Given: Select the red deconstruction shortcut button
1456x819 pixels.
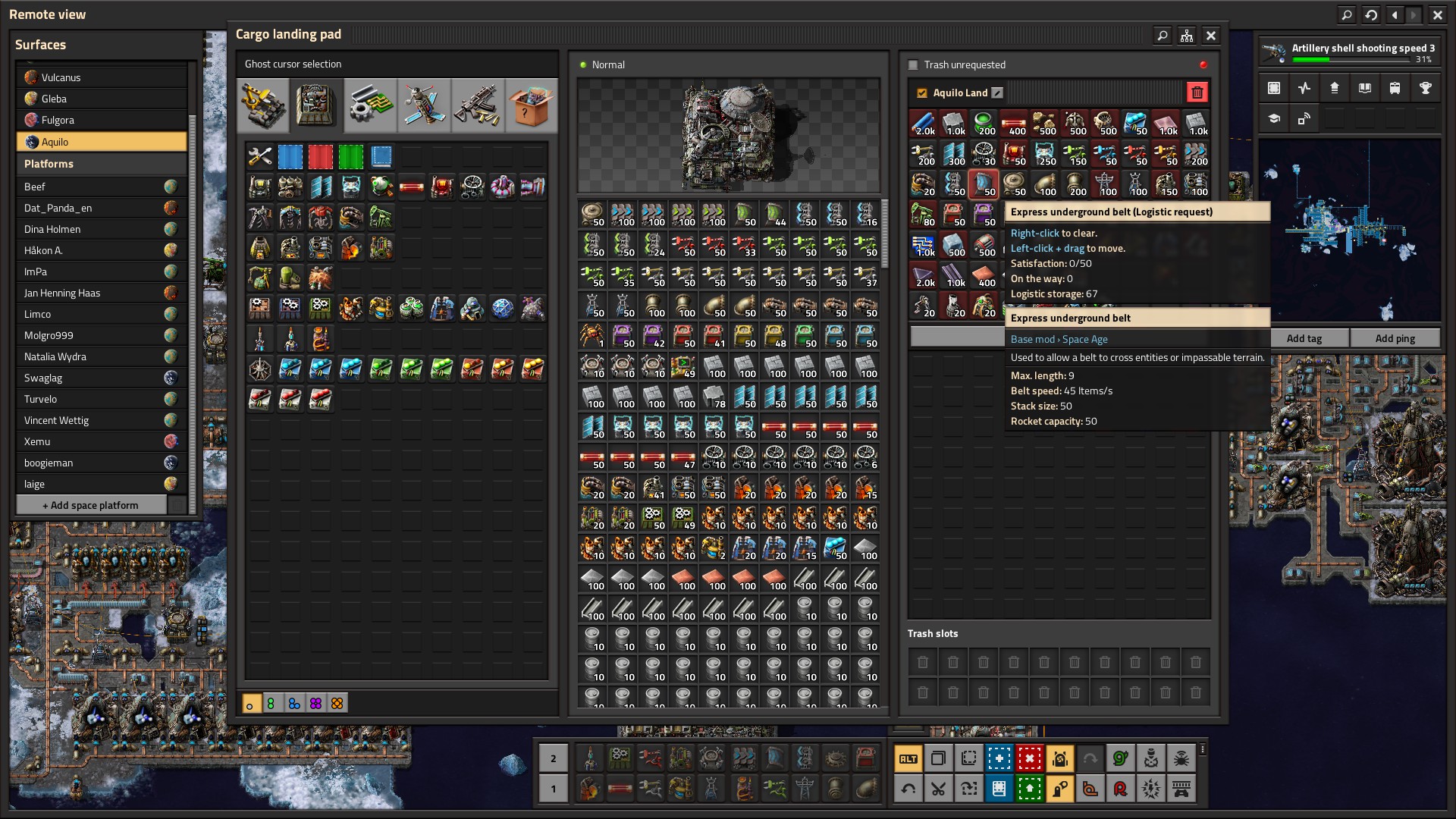Looking at the screenshot, I should [1029, 758].
